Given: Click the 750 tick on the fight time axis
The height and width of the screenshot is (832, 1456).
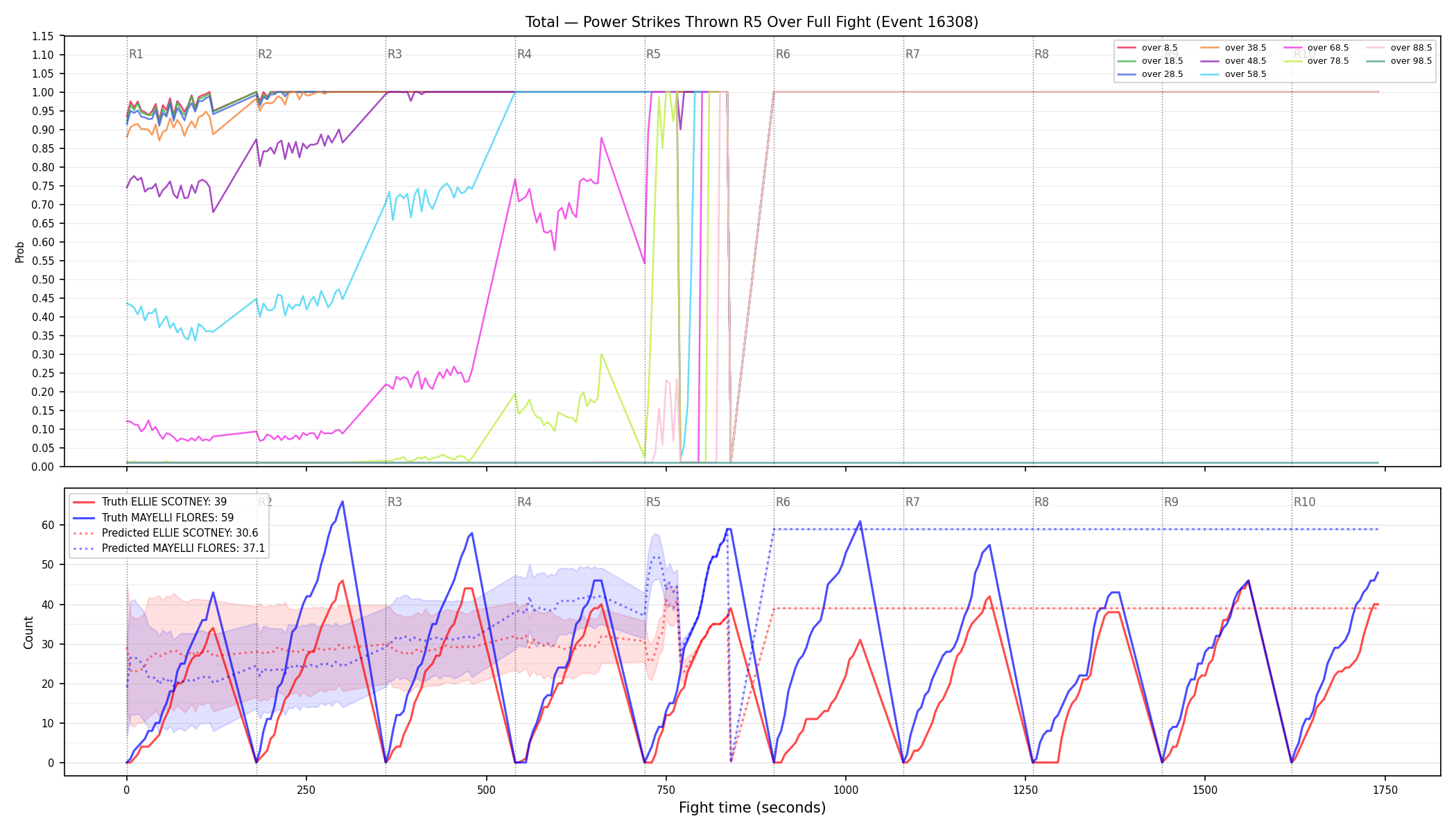Looking at the screenshot, I should tap(666, 790).
